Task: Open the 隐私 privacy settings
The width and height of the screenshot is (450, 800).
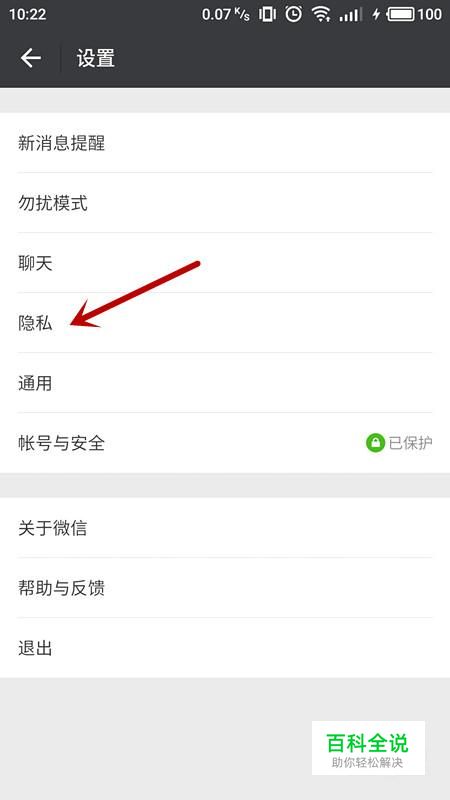Action: coord(225,323)
